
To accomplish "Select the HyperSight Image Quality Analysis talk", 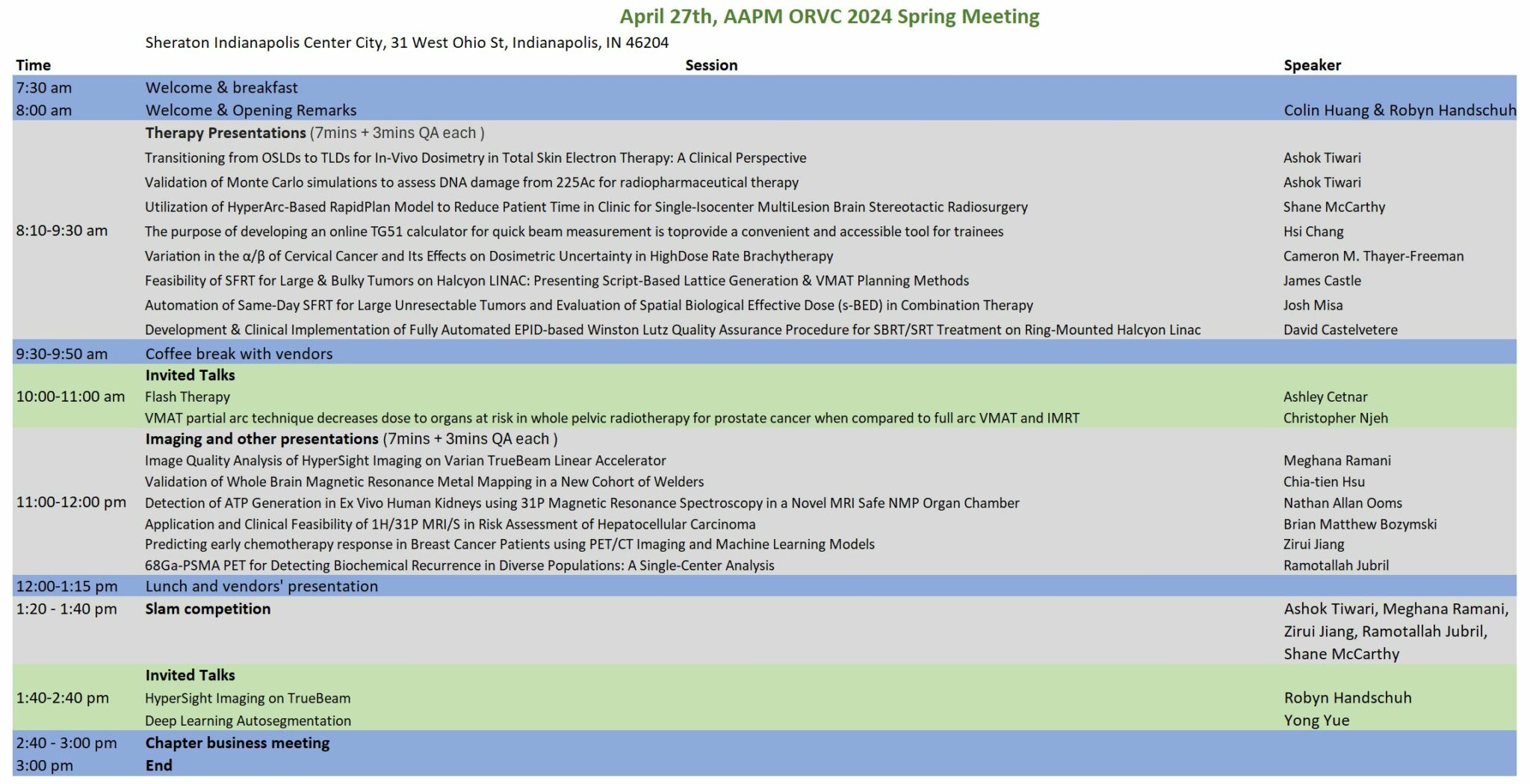I will pyautogui.click(x=405, y=461).
